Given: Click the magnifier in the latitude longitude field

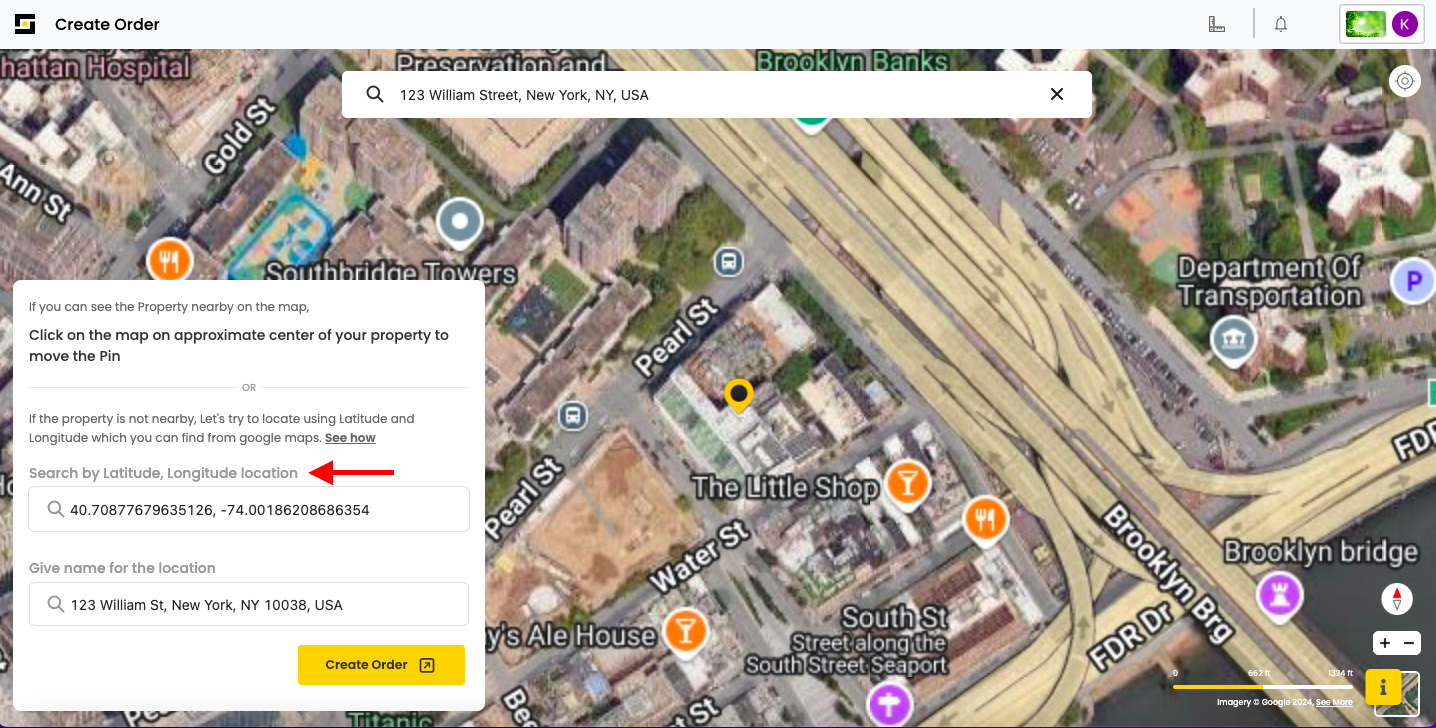Looking at the screenshot, I should pyautogui.click(x=56, y=510).
